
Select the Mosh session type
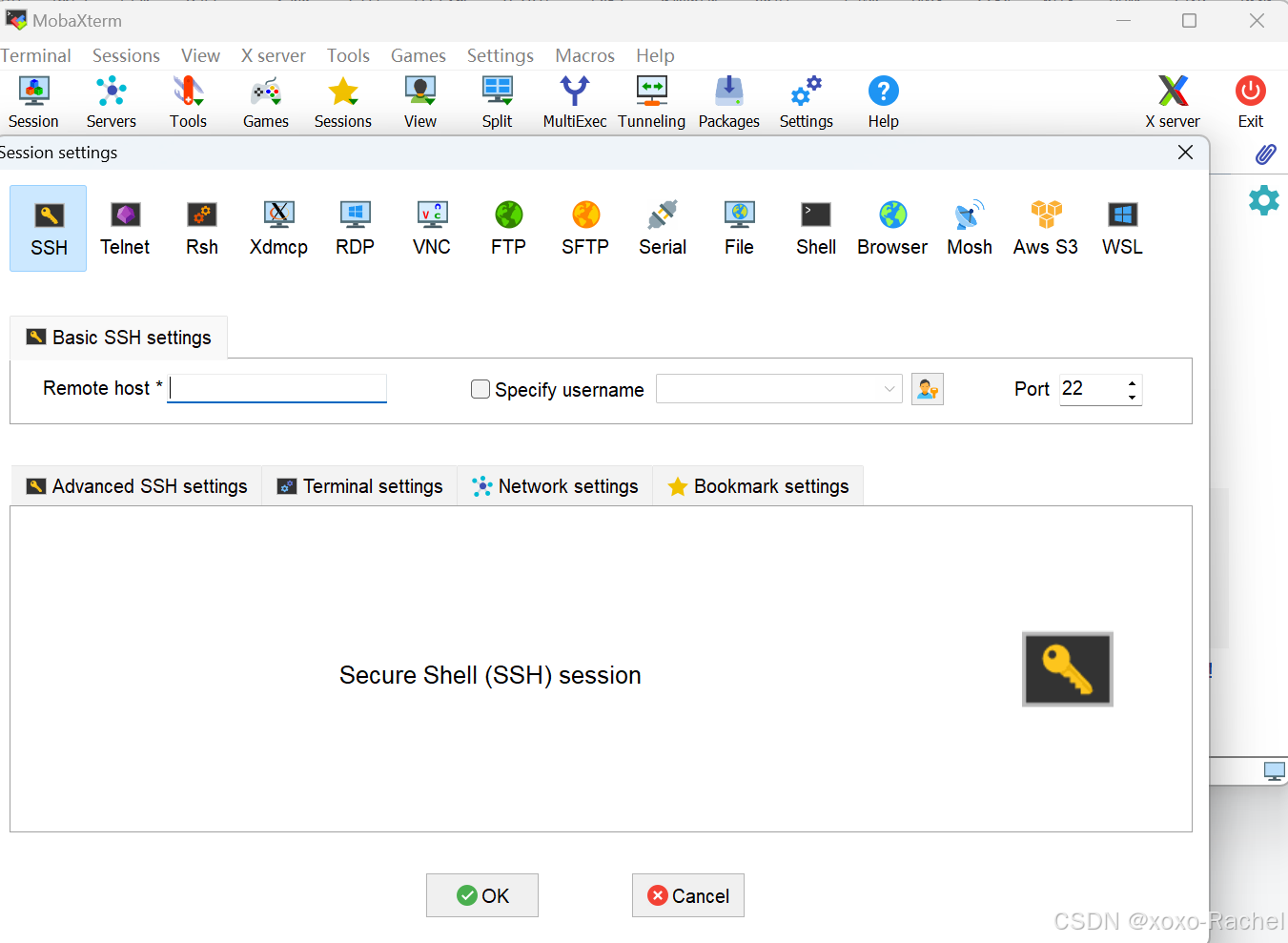970,229
